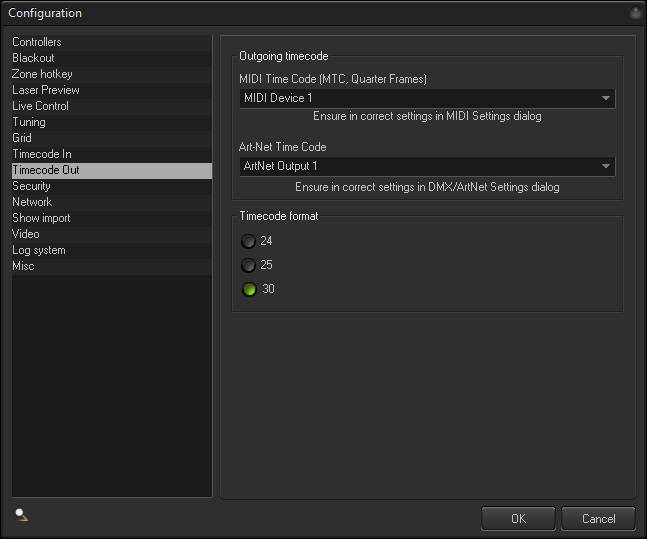Viewport: 647px width, 539px height.
Task: Select the 24 fps timecode format
Action: point(248,241)
